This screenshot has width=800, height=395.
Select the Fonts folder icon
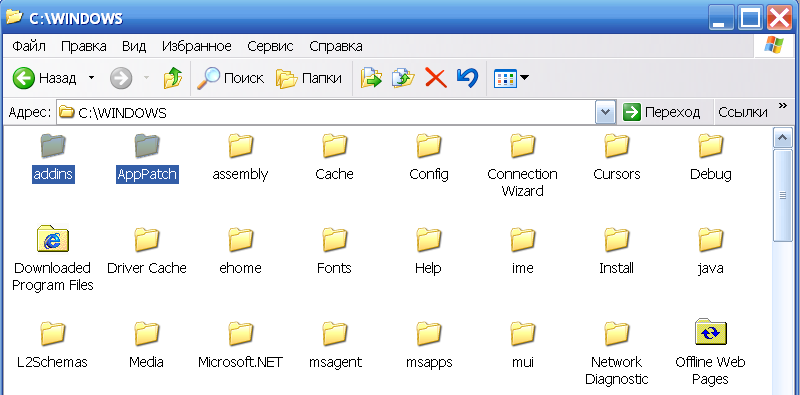(335, 240)
